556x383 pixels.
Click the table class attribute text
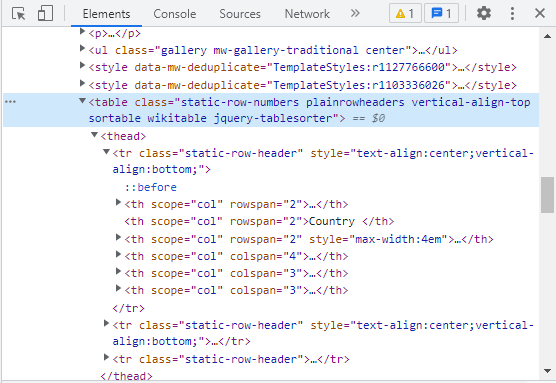click(309, 110)
